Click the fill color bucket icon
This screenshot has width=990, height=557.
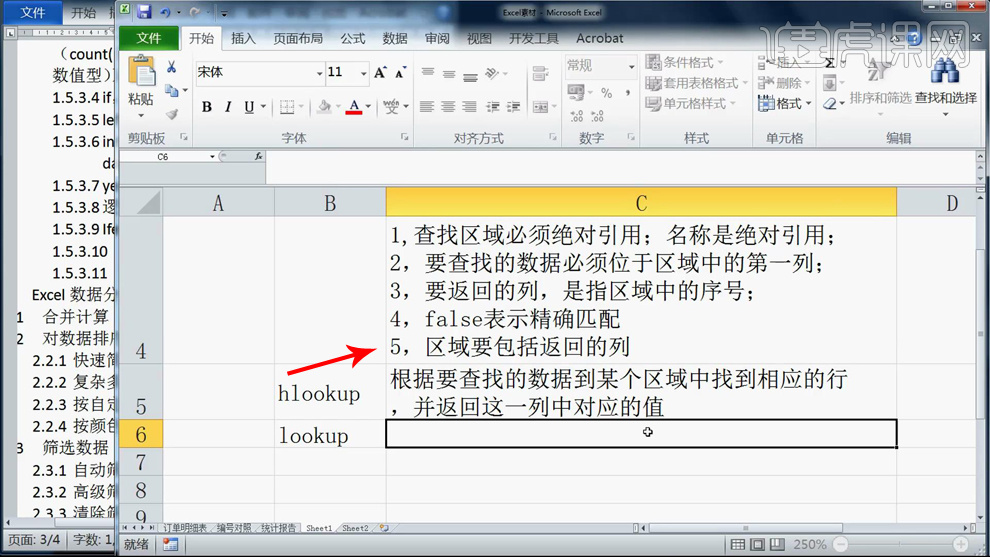click(x=324, y=107)
